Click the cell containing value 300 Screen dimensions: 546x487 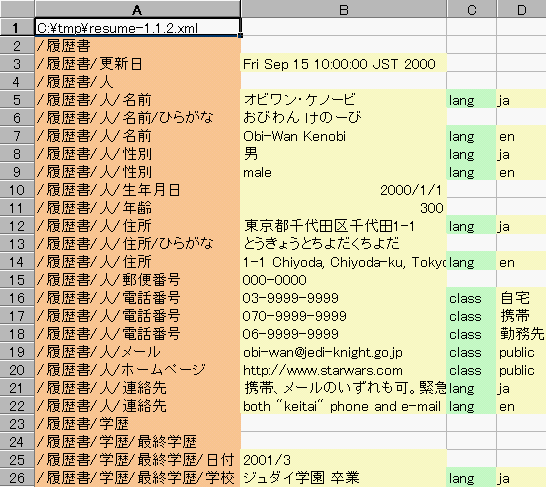pos(343,208)
